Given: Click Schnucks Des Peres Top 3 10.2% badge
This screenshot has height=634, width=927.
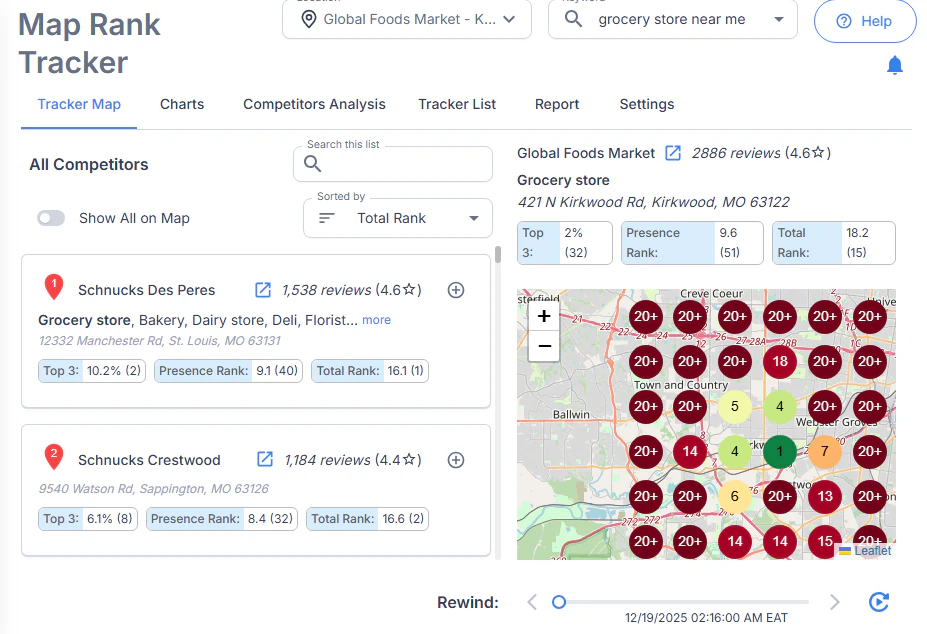Looking at the screenshot, I should click(92, 371).
